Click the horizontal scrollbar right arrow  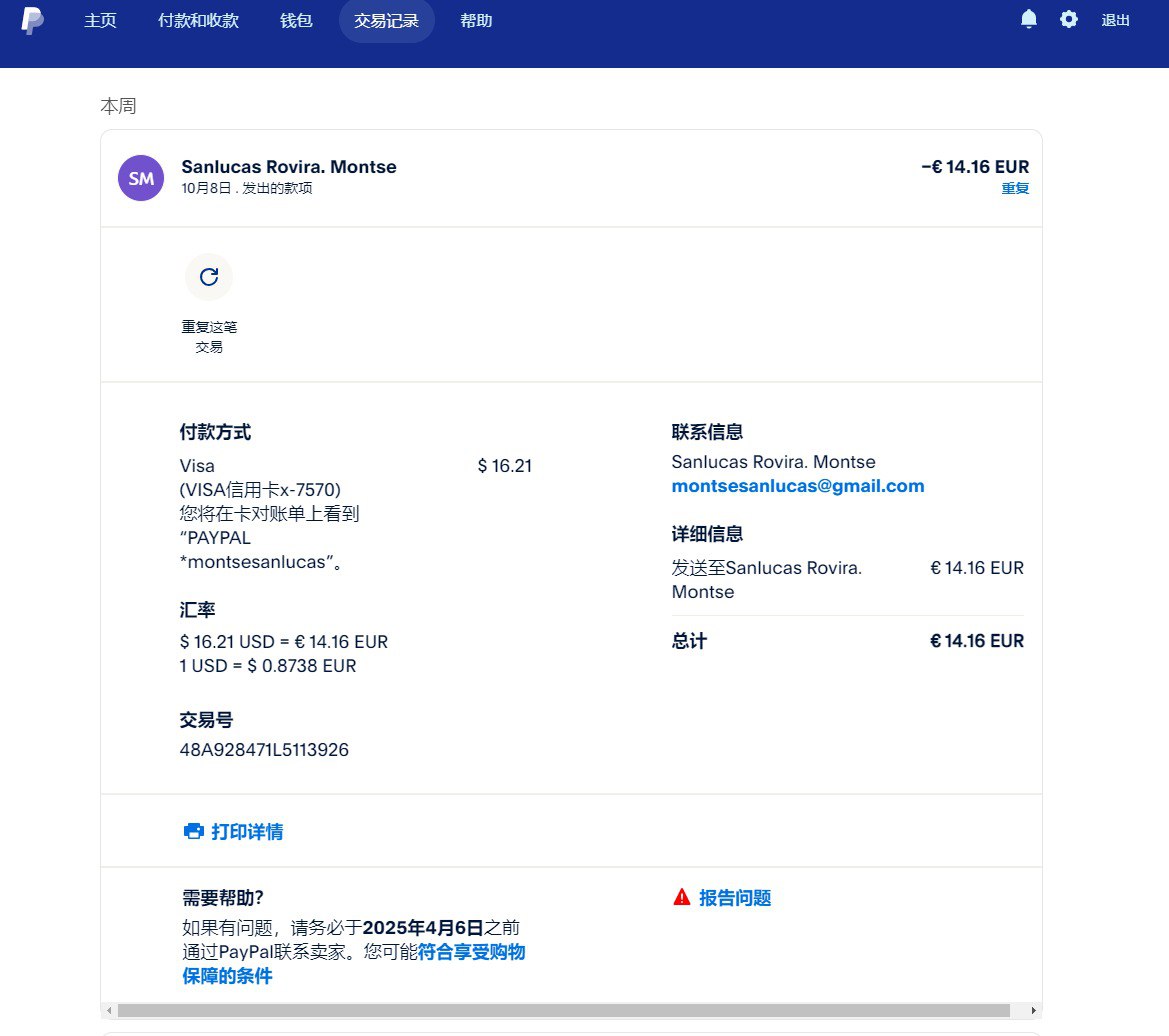(x=1033, y=1011)
